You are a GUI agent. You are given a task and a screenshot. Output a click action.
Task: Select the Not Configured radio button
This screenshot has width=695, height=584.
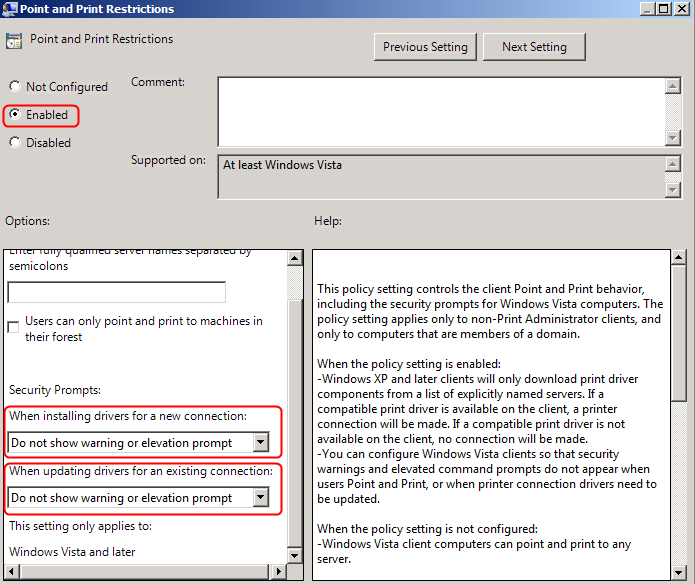pos(15,86)
